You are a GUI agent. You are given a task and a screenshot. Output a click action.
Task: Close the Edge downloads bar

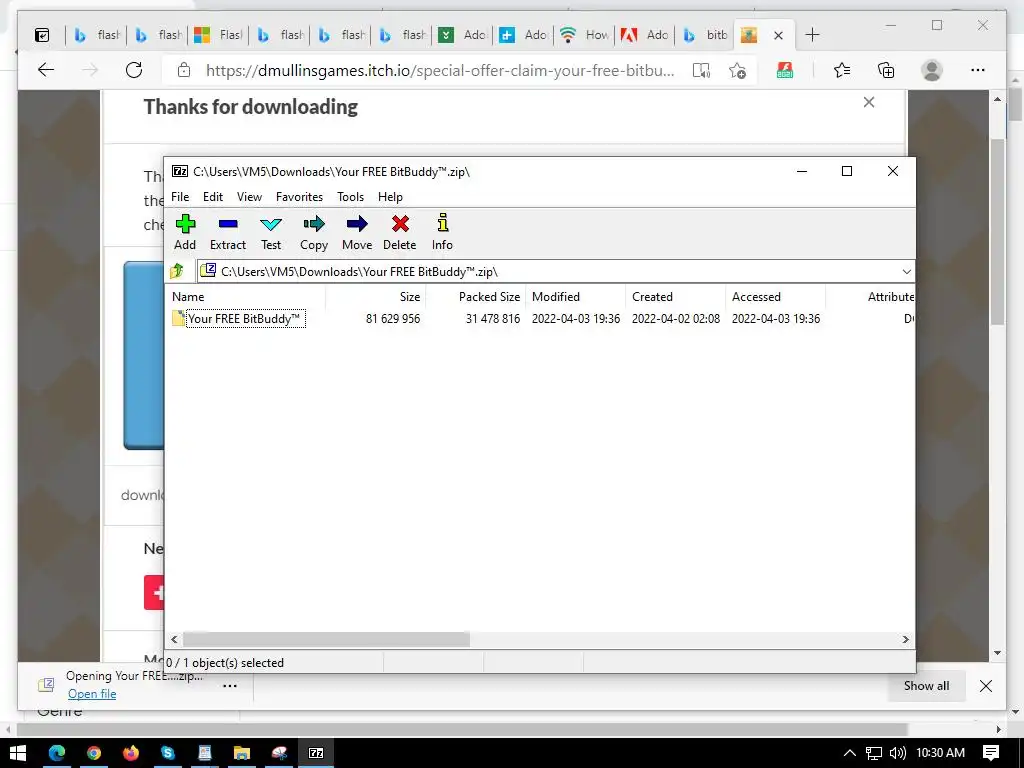(x=985, y=686)
